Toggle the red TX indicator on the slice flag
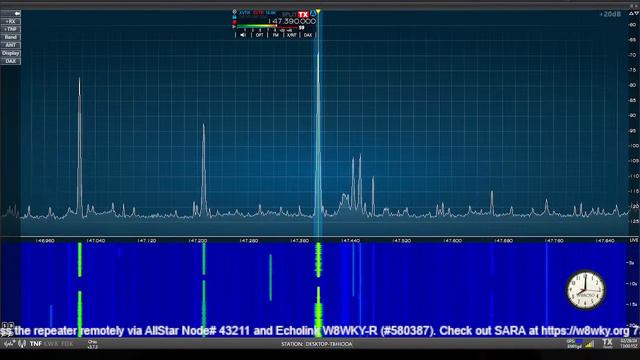The width and height of the screenshot is (640, 360). coord(303,14)
